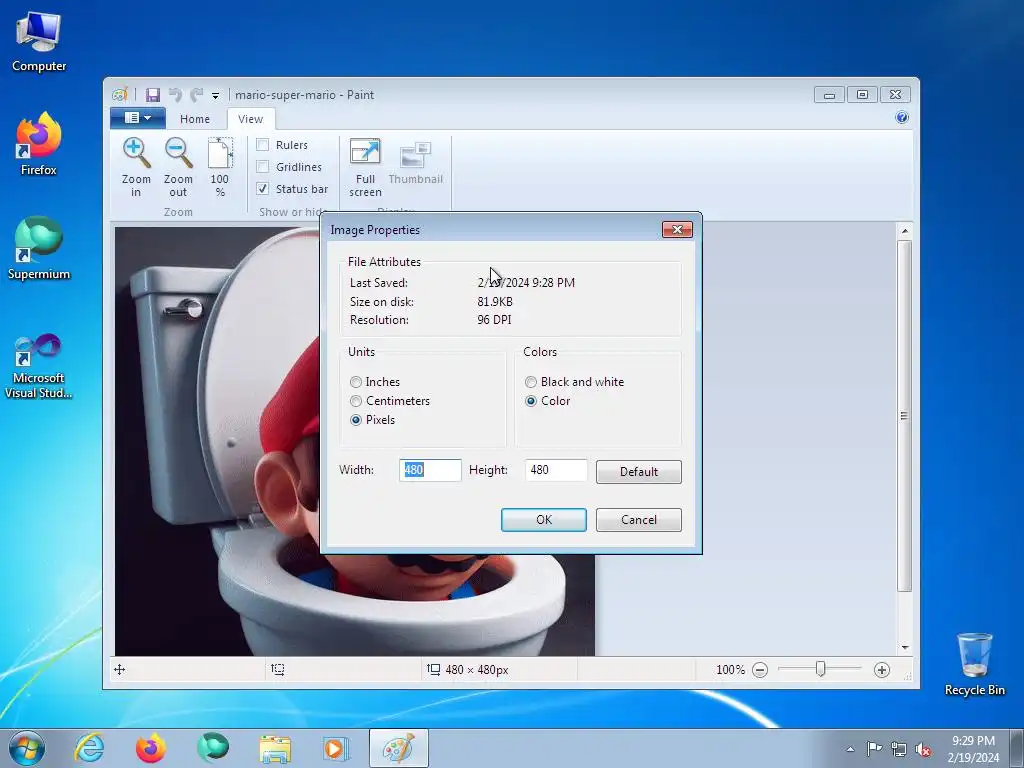Switch to the View ribbon tab
1024x768 pixels.
pyautogui.click(x=251, y=119)
